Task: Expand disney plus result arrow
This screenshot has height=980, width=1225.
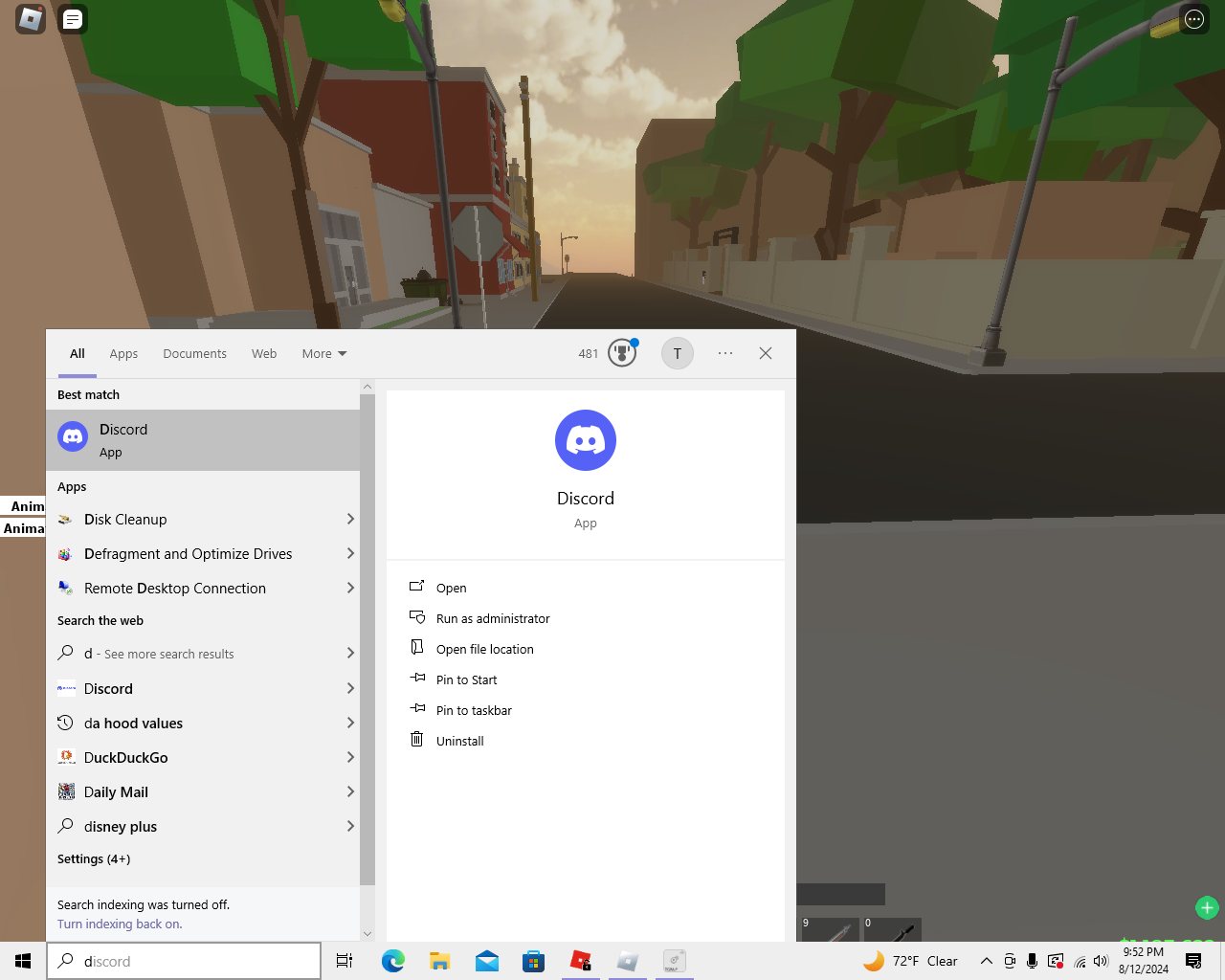Action: pos(350,826)
